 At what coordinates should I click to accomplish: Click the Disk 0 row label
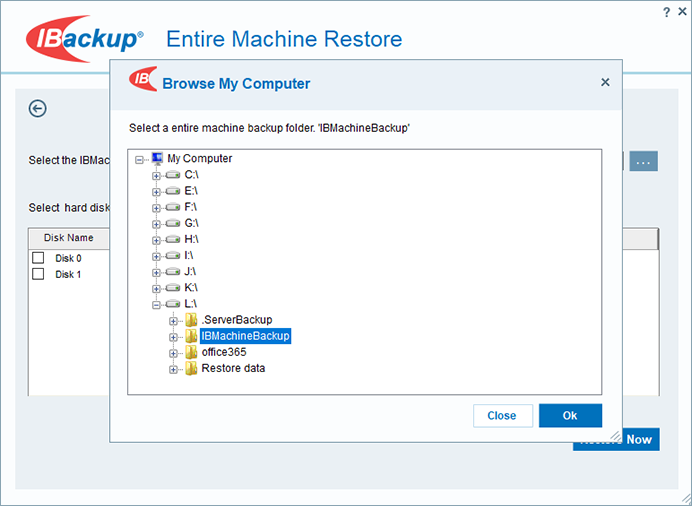[x=68, y=258]
